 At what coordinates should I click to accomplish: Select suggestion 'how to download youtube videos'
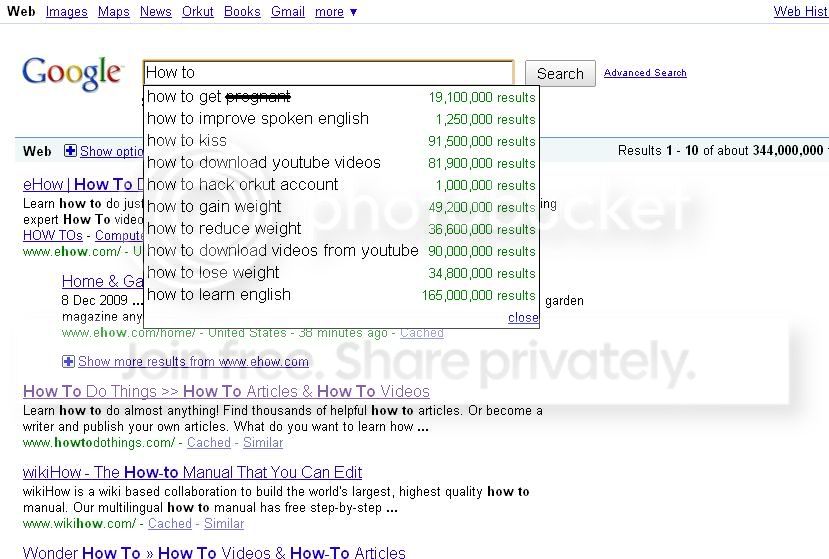point(342,163)
